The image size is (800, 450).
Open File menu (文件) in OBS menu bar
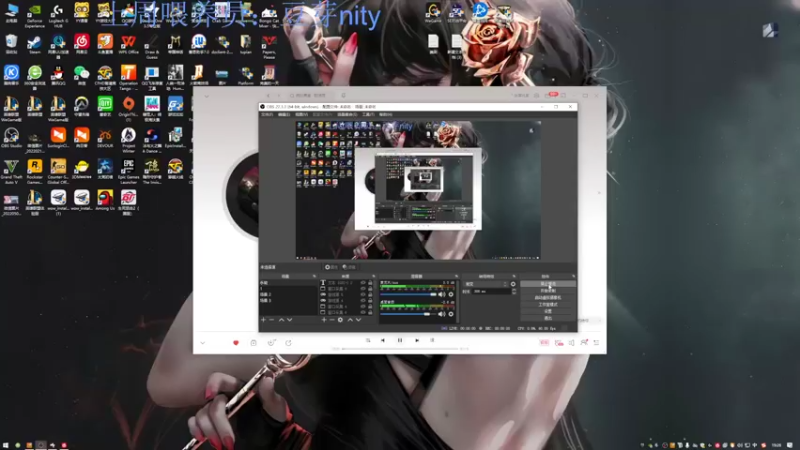267,115
